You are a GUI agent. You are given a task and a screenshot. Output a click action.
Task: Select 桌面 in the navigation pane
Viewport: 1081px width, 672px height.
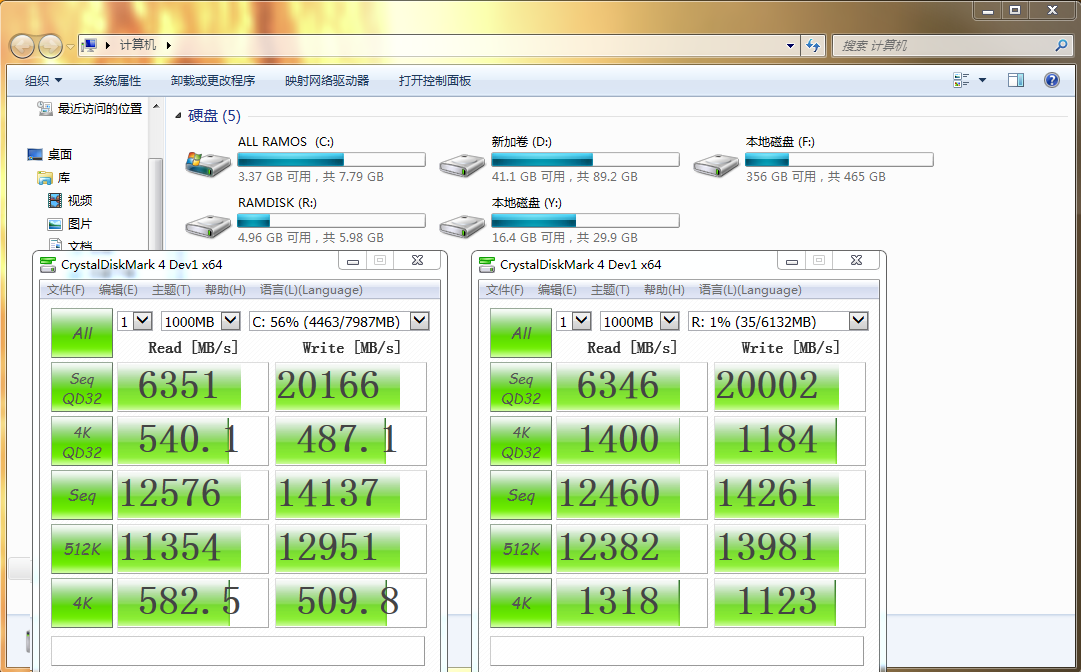coord(50,154)
